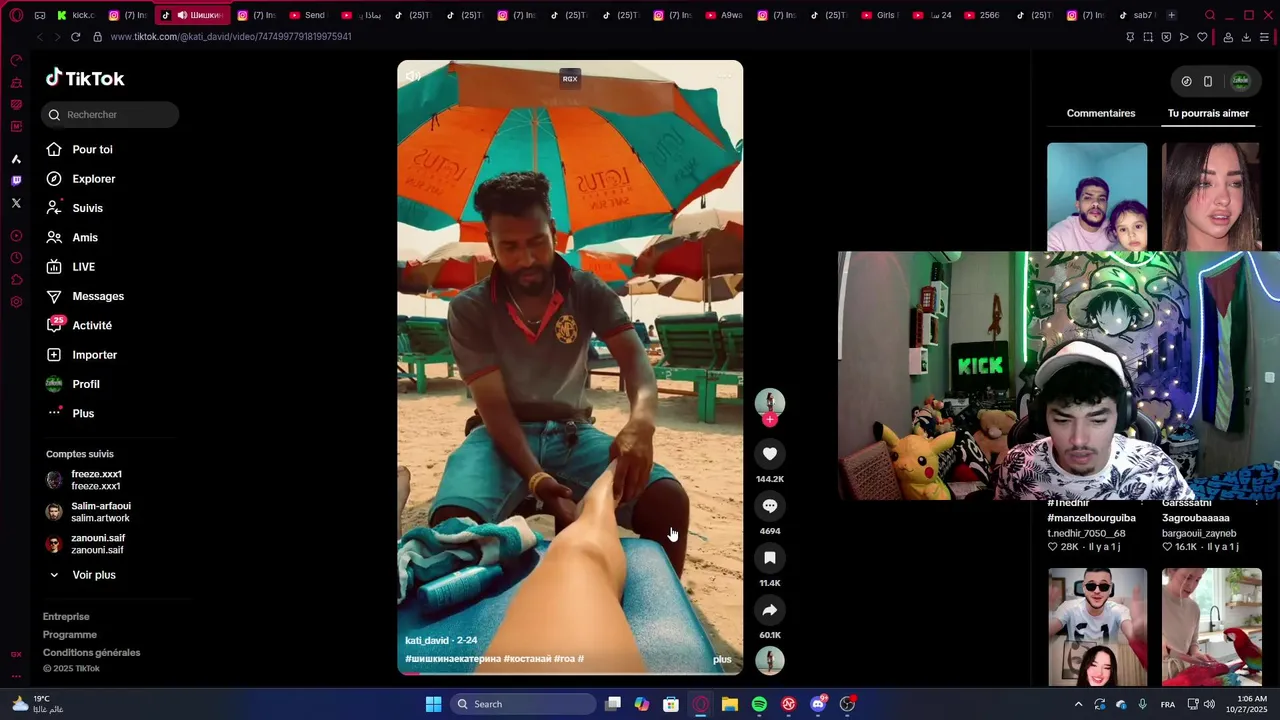Image resolution: width=1280 pixels, height=720 pixels.
Task: Open comments via the speech bubble icon
Action: click(769, 506)
